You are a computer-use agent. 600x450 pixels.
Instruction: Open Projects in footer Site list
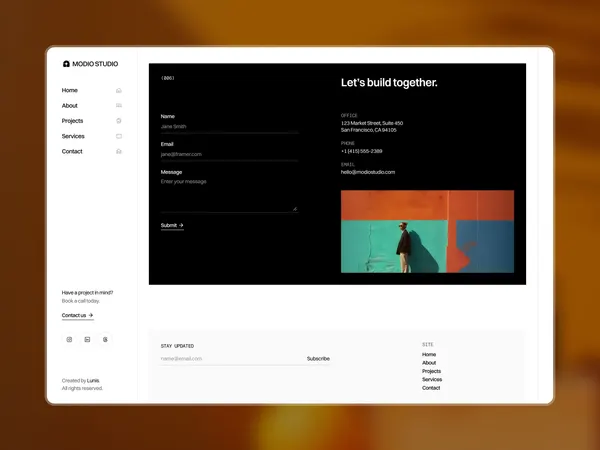(x=431, y=371)
